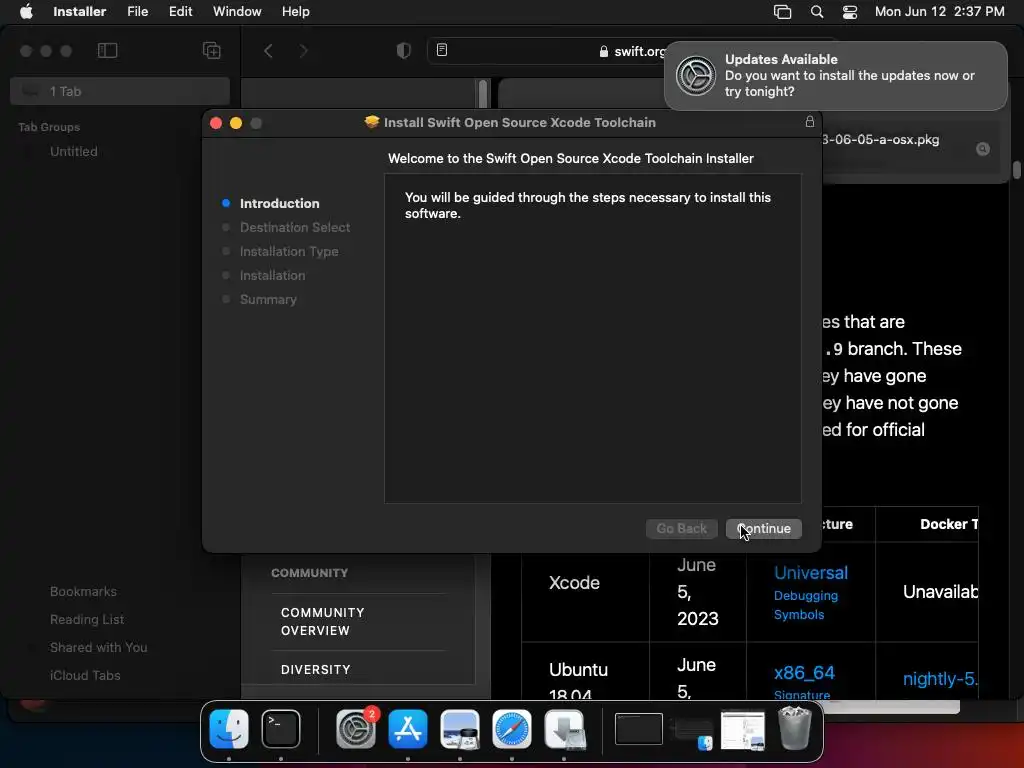Open the Trash from the Dock
The width and height of the screenshot is (1024, 768).
(795, 728)
